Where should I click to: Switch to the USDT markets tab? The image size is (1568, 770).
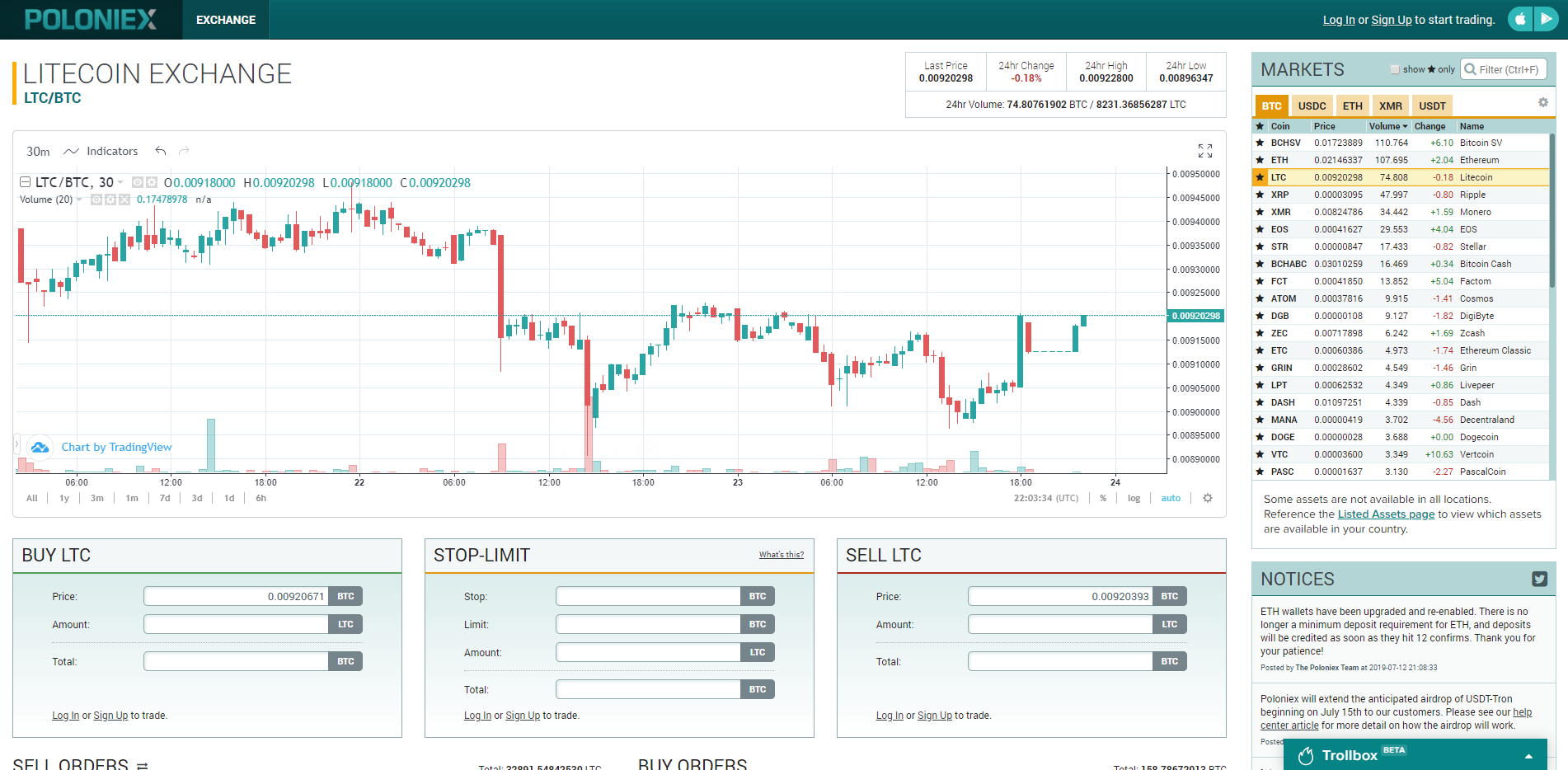pos(1433,106)
